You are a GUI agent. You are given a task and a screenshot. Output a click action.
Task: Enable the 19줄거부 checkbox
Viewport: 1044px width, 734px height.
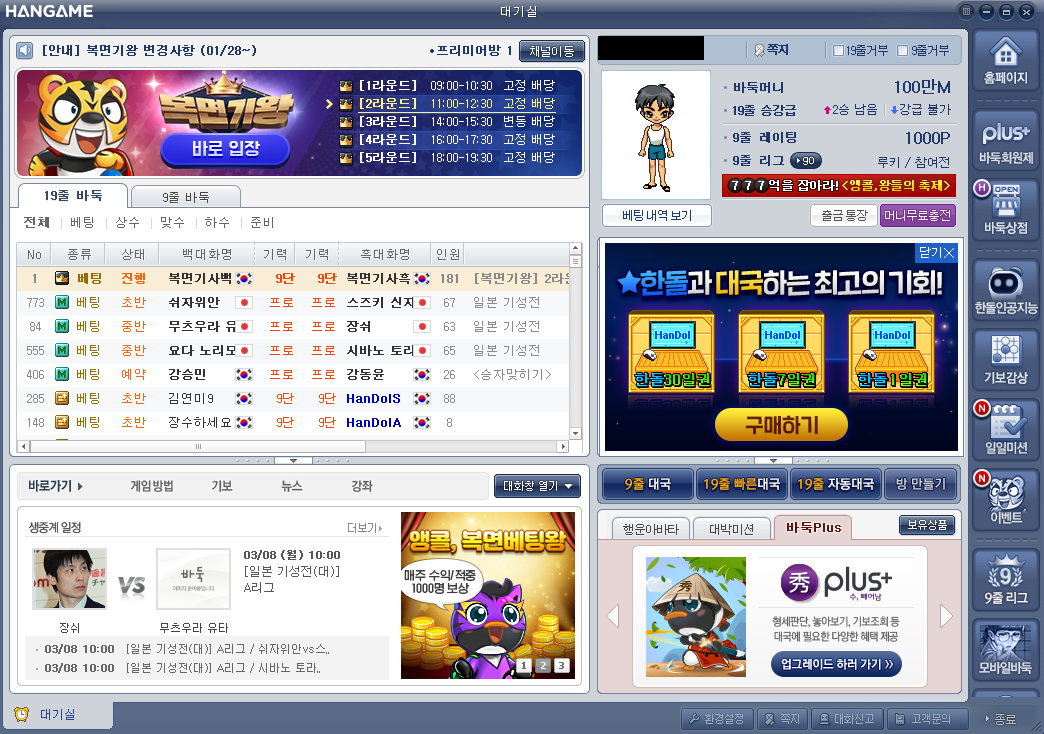point(838,51)
